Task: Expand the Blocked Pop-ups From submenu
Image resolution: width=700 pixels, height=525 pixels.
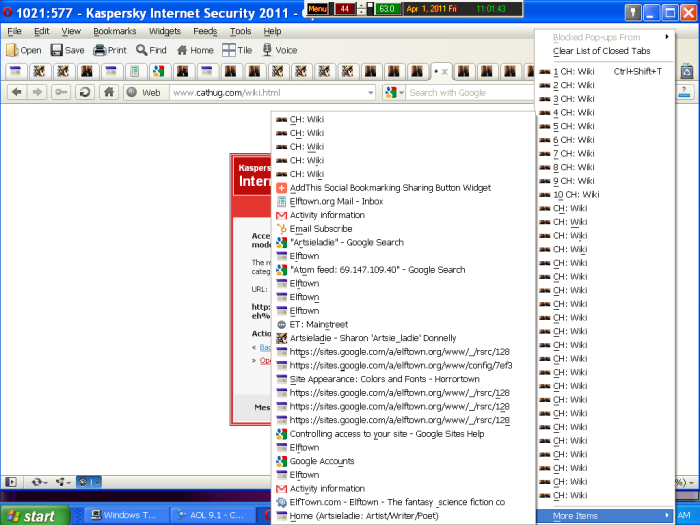Action: 605,37
